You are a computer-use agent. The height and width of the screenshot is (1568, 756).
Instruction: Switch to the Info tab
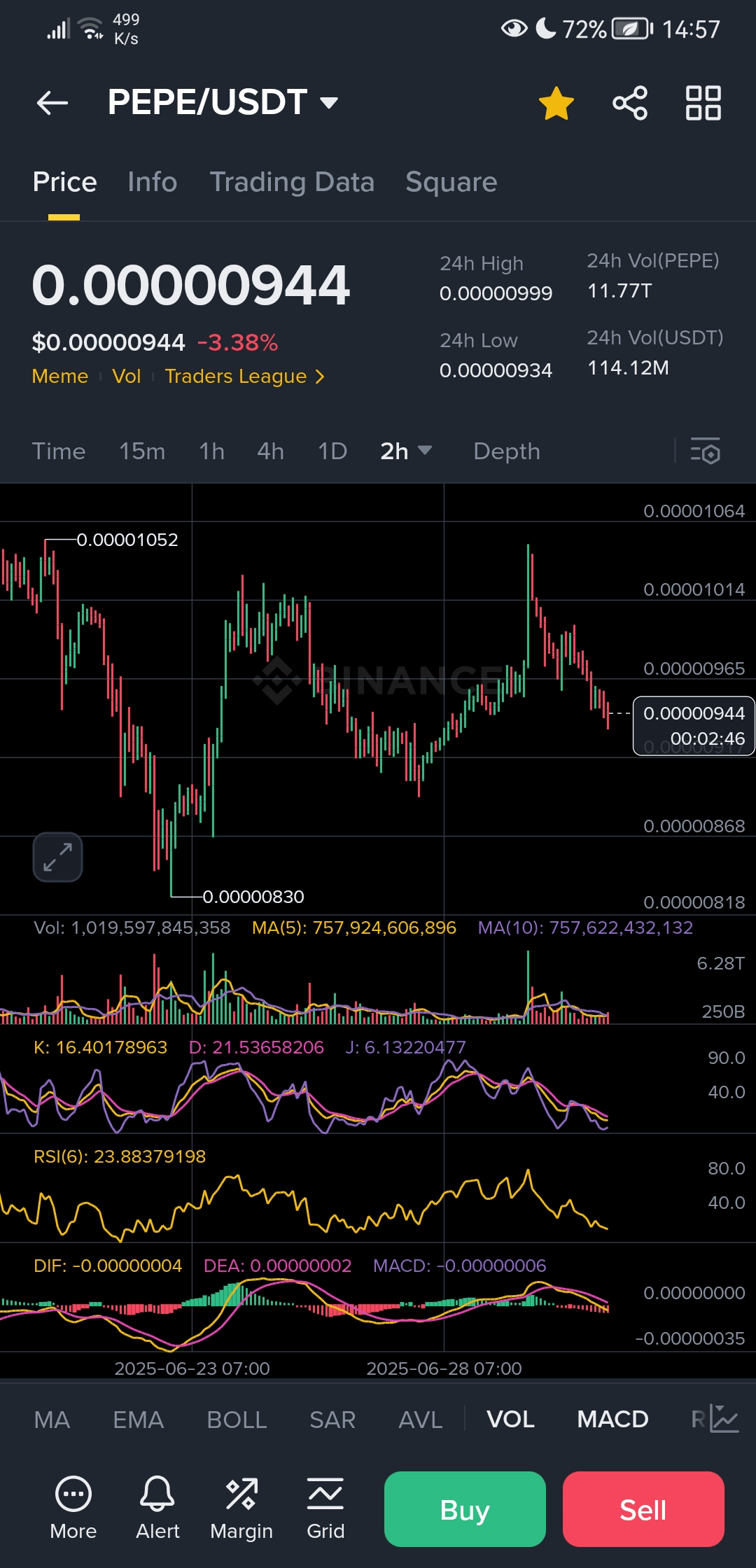(152, 182)
